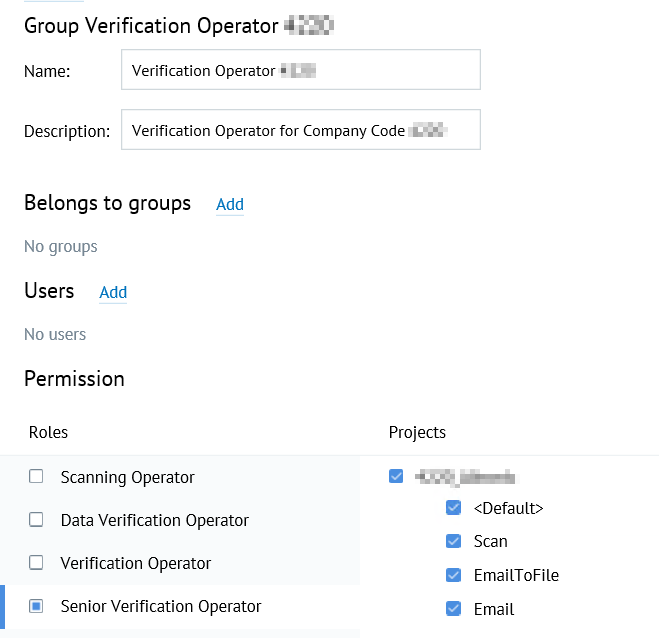Check the Scanning Operator role checkbox
This screenshot has height=638, width=659.
[x=36, y=477]
